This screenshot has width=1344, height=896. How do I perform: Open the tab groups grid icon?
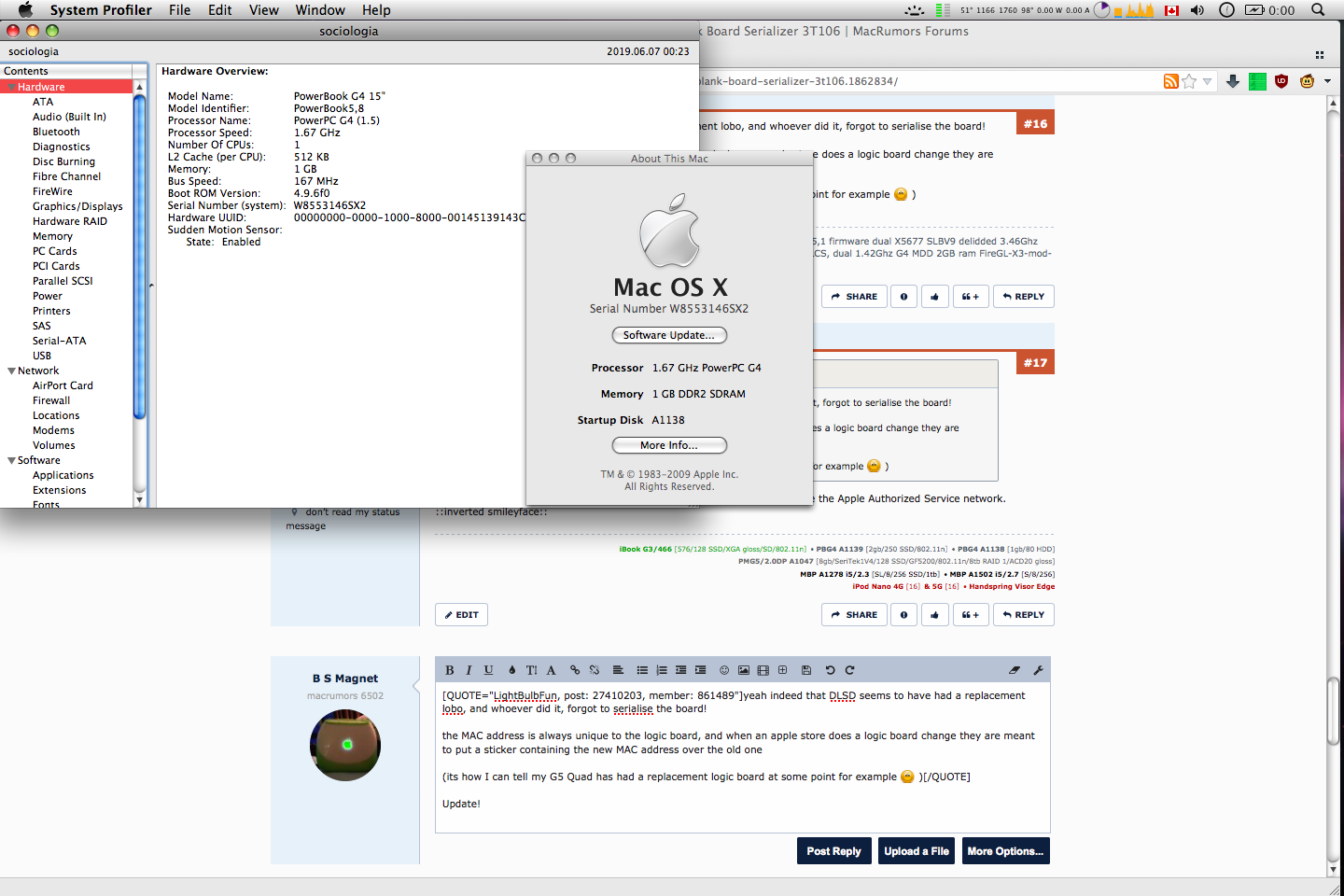(1320, 54)
